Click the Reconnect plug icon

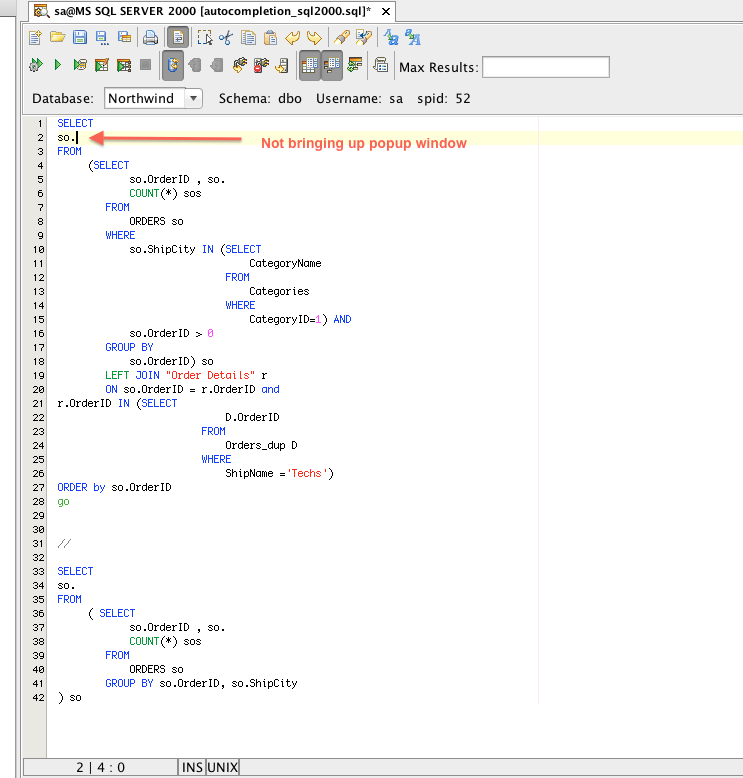[x=240, y=65]
